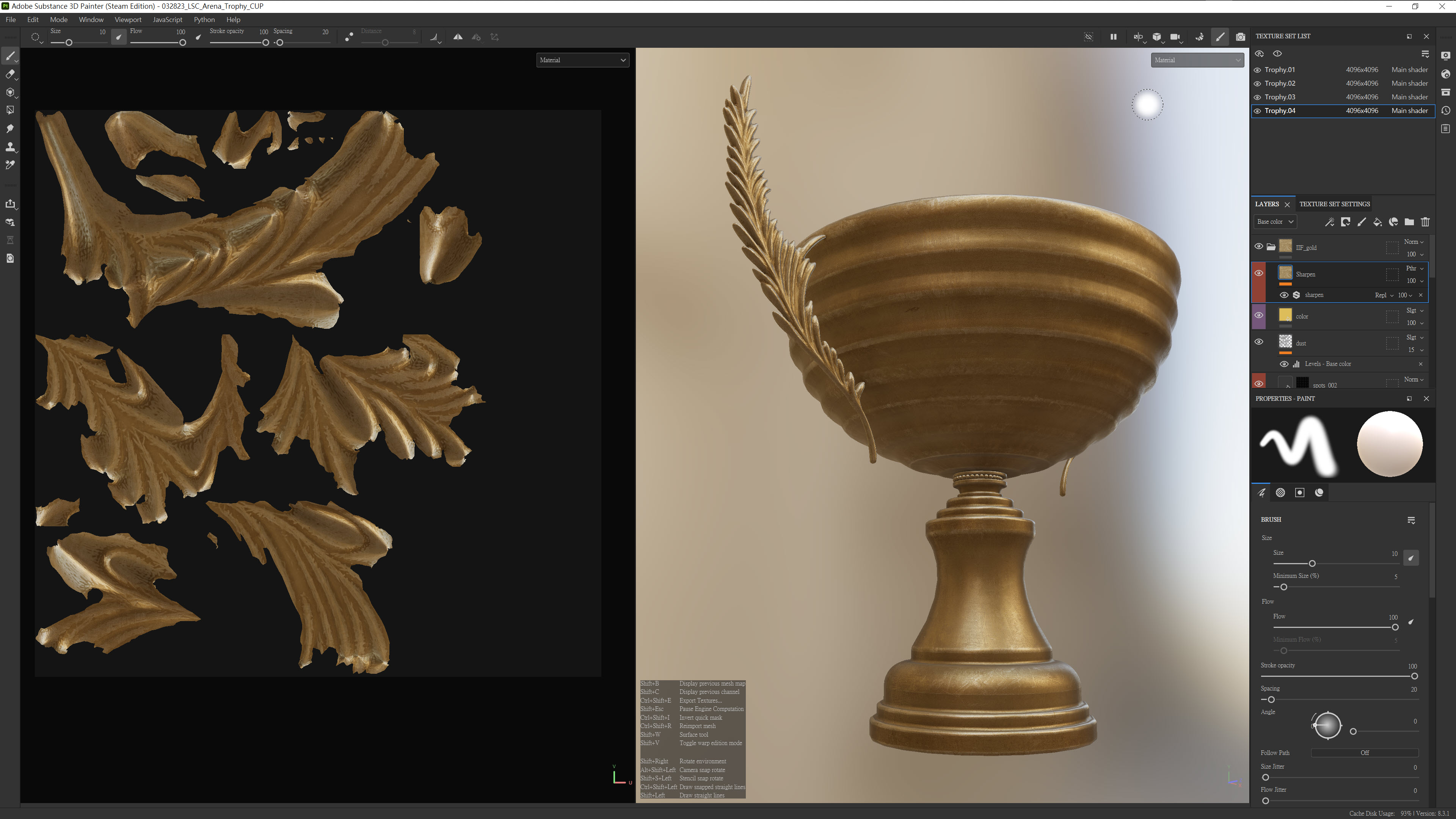Hide the color layer
Viewport: 1456px width, 819px height.
(1259, 315)
